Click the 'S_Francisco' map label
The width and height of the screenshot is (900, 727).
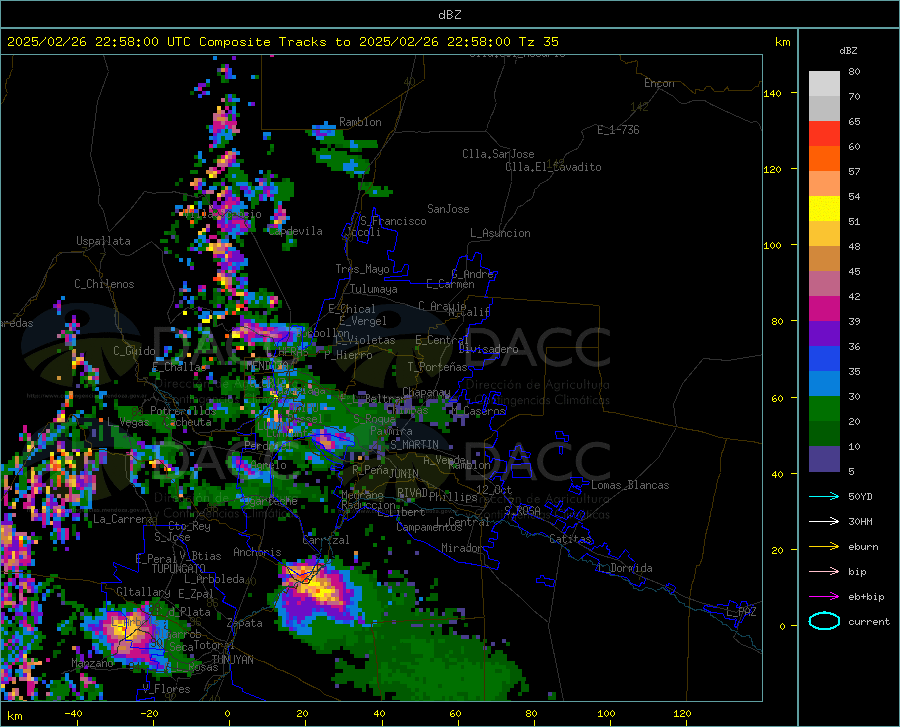pos(393,221)
